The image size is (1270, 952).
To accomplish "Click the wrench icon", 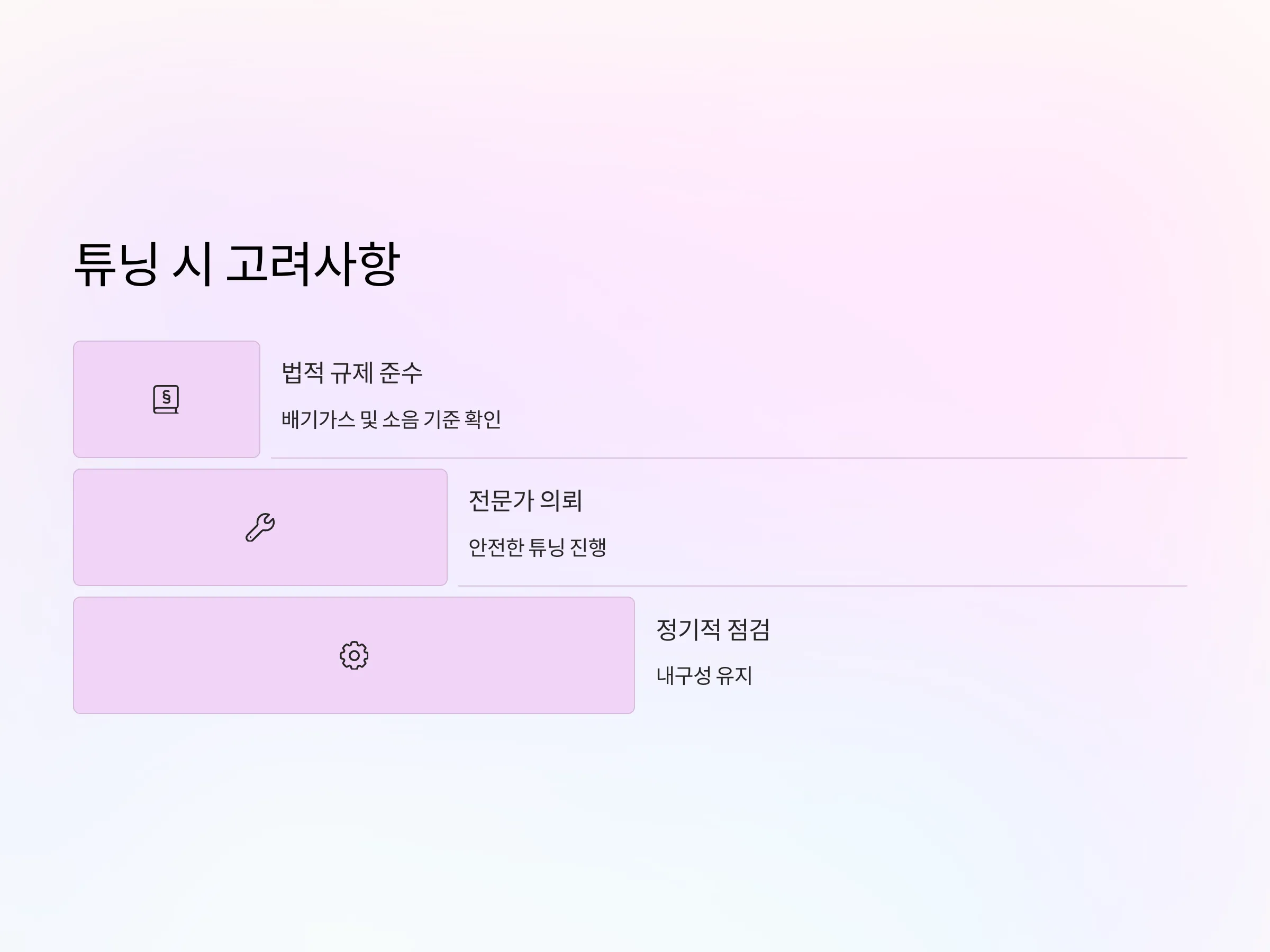I will click(260, 527).
